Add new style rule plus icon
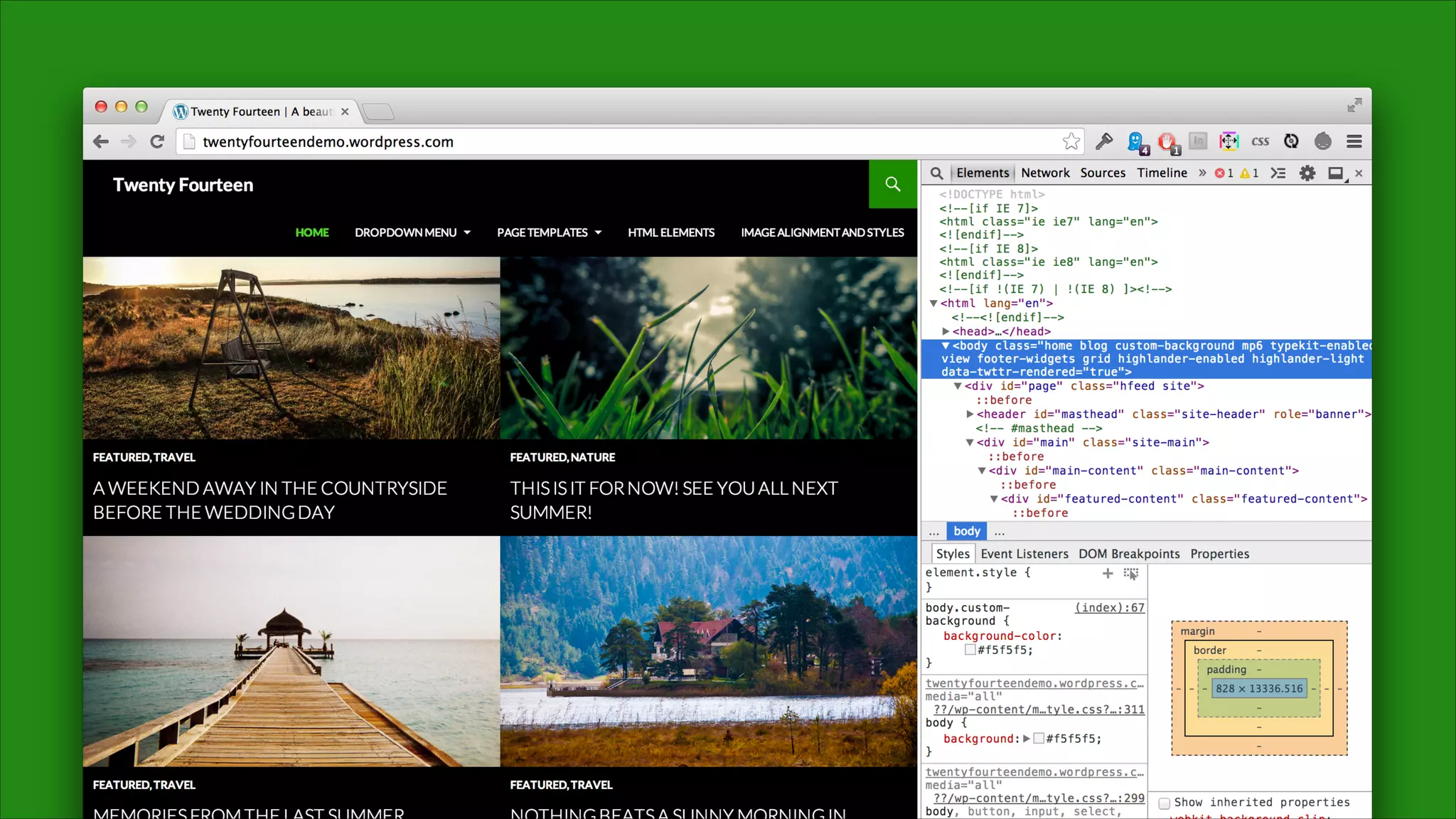This screenshot has height=819, width=1456. [1108, 573]
